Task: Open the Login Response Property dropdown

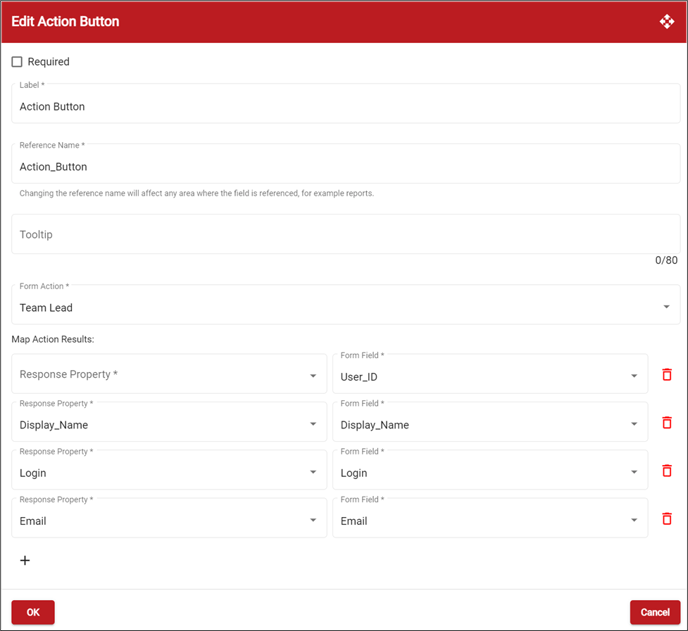Action: pos(169,470)
